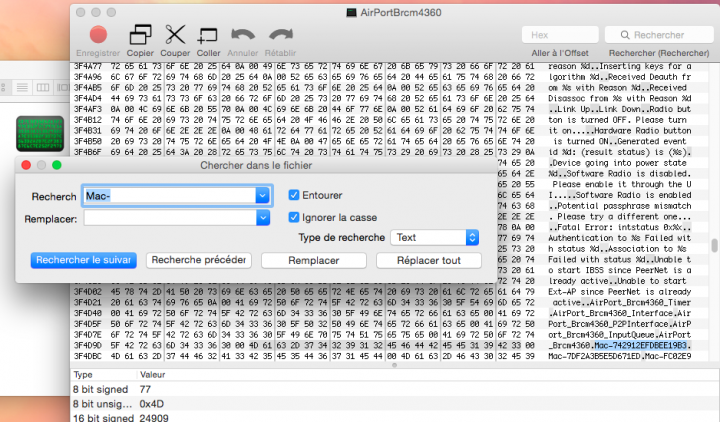Focus the Recherch text field containing Mac-
This screenshot has width=720, height=422.
tap(170, 196)
